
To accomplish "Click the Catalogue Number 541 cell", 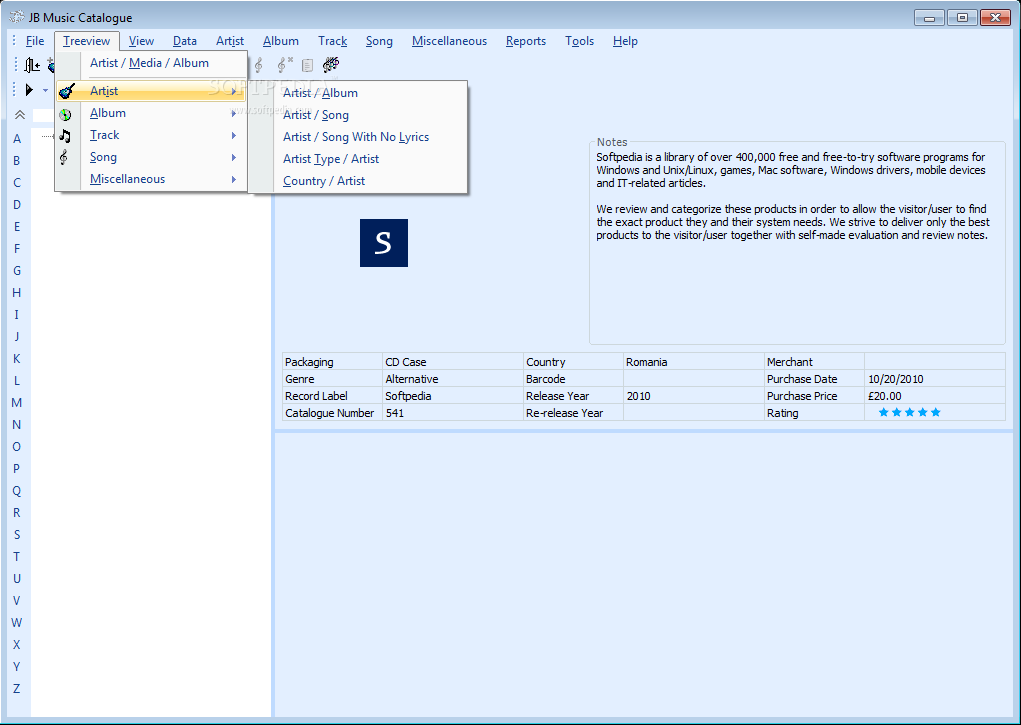I will (x=453, y=413).
